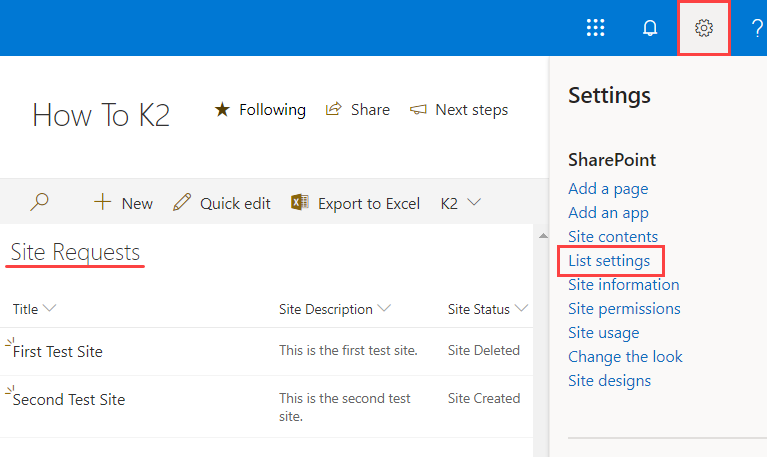767x457 pixels.
Task: Open the Add a page link
Action: pos(608,189)
